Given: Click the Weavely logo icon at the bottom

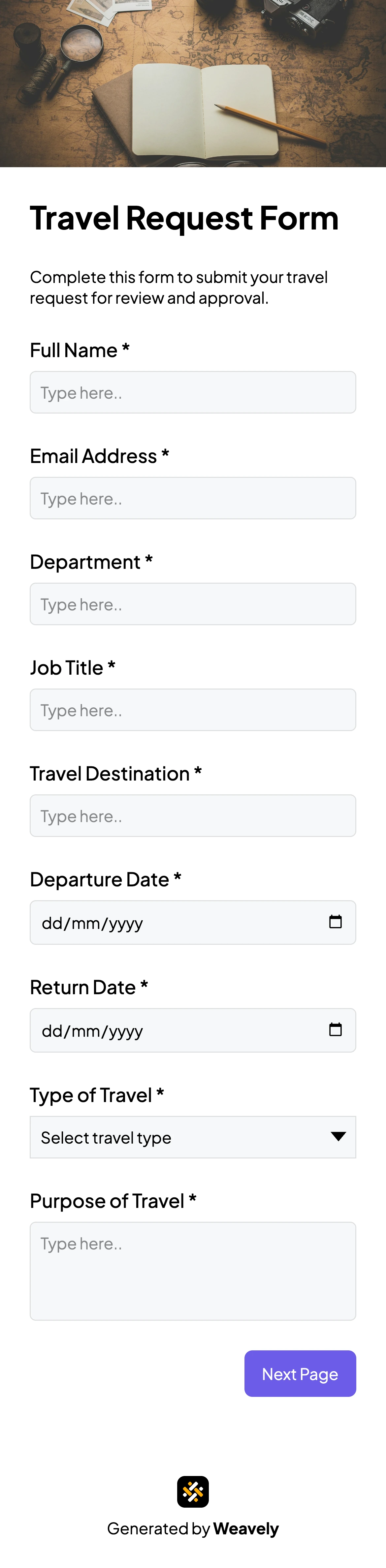Looking at the screenshot, I should point(193,1491).
